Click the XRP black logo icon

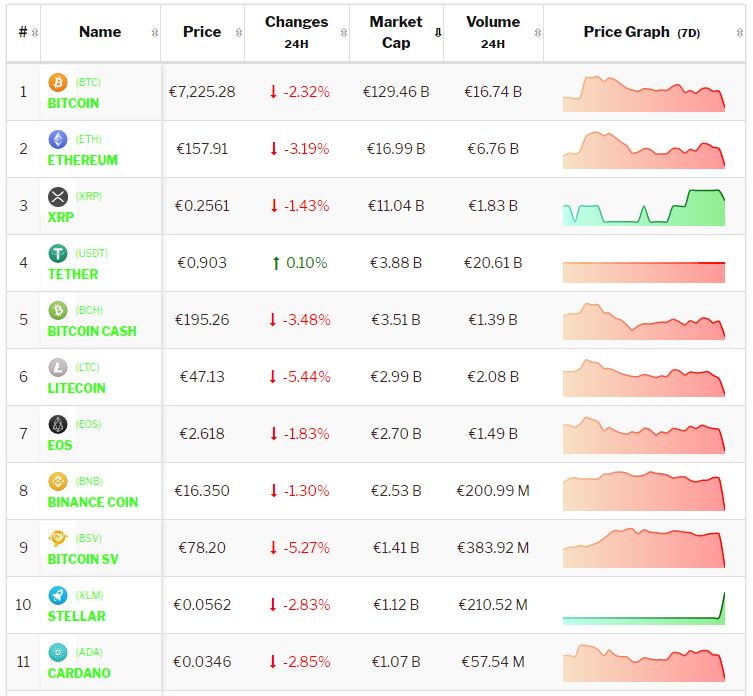click(x=58, y=196)
